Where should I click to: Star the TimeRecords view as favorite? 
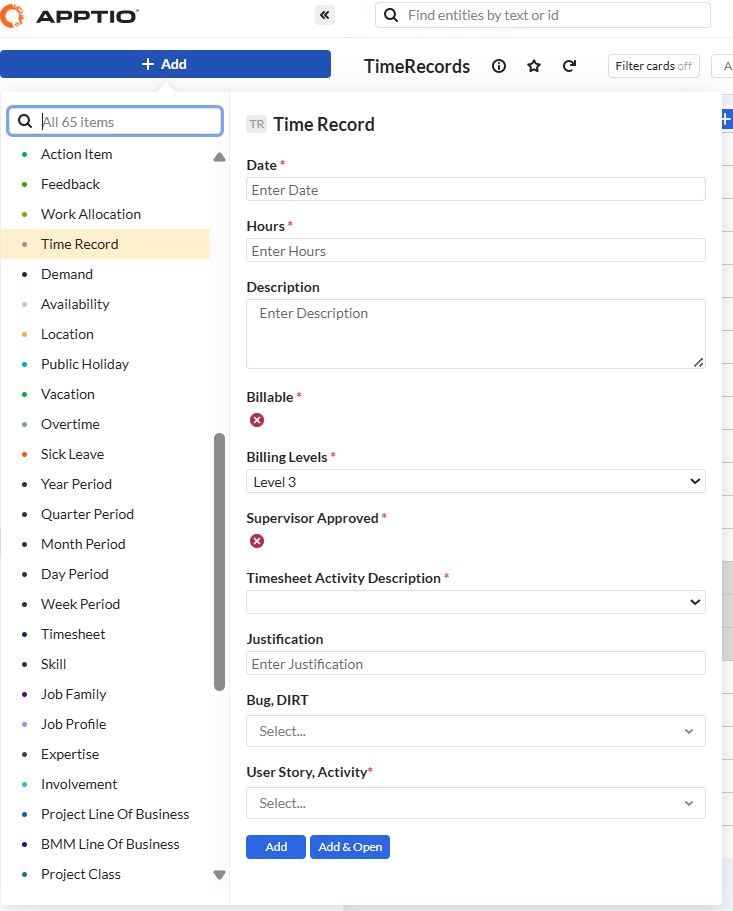click(x=534, y=66)
